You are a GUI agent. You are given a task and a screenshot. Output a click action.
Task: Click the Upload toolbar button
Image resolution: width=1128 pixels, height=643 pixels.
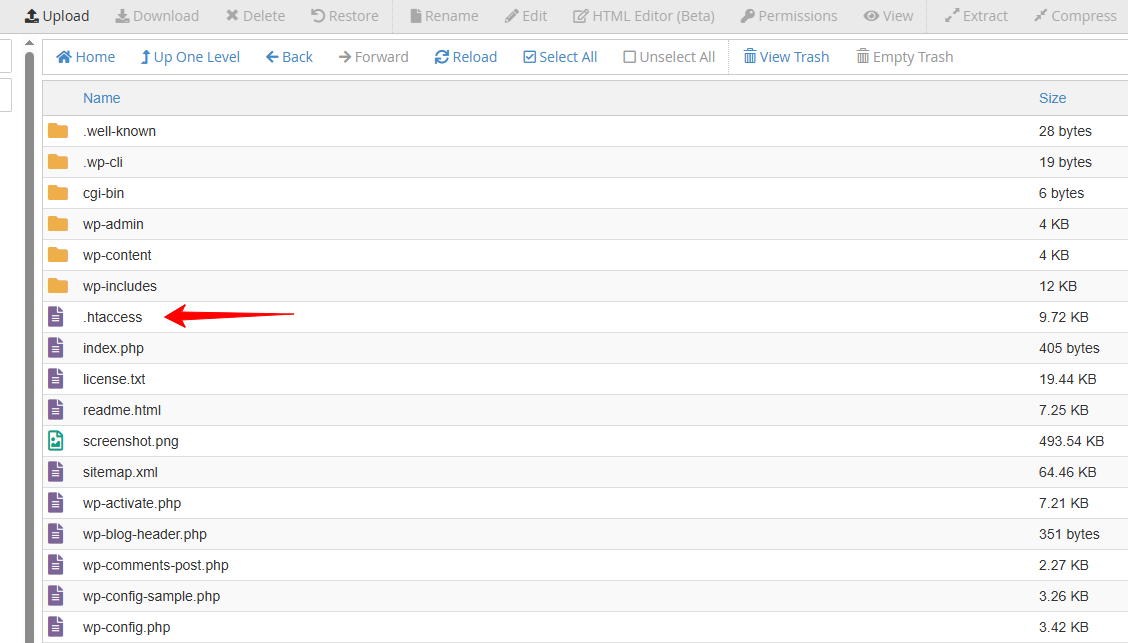tap(57, 16)
